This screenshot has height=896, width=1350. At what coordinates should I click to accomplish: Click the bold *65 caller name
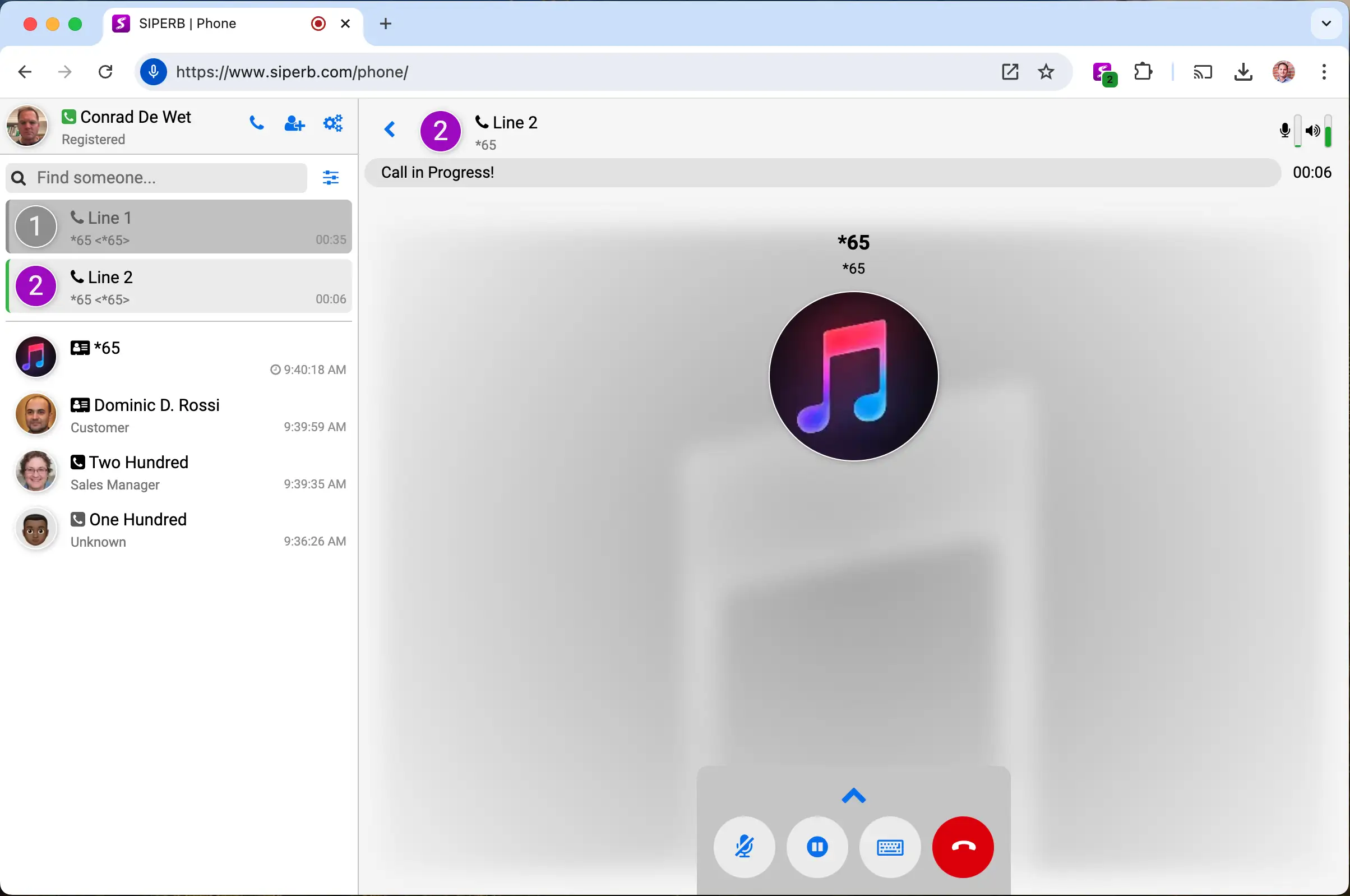click(853, 243)
